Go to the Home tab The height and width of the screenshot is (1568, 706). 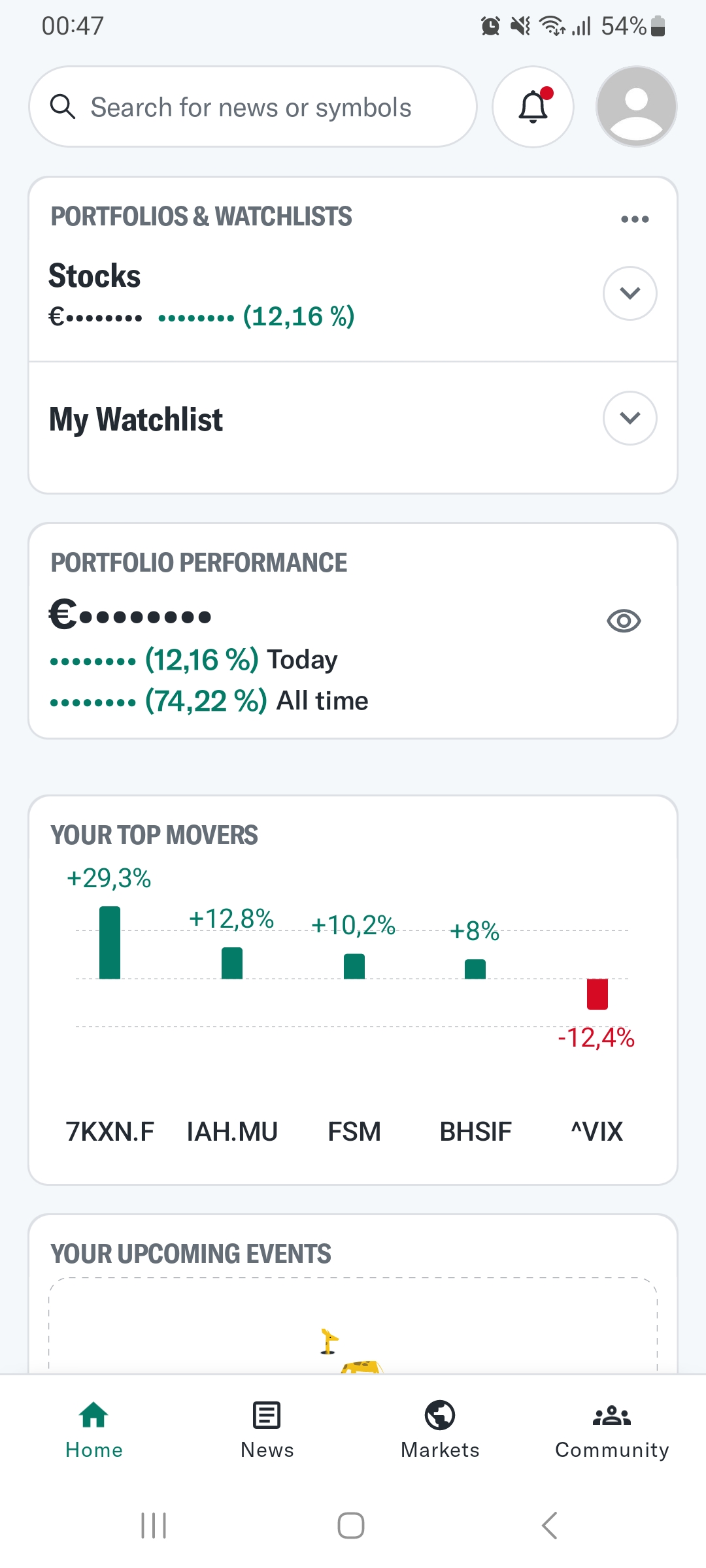coord(94,1429)
